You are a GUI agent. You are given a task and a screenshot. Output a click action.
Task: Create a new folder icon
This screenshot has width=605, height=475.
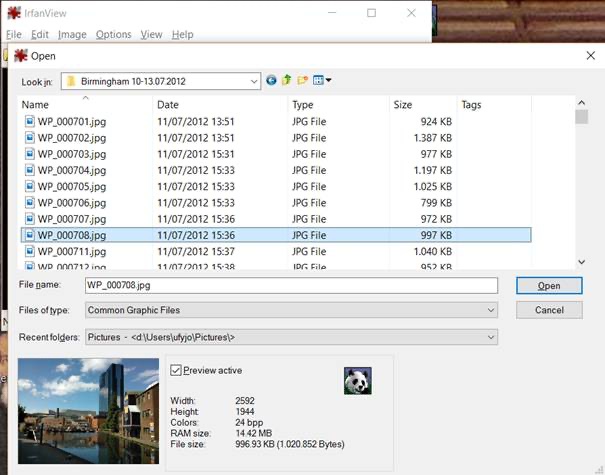(302, 80)
